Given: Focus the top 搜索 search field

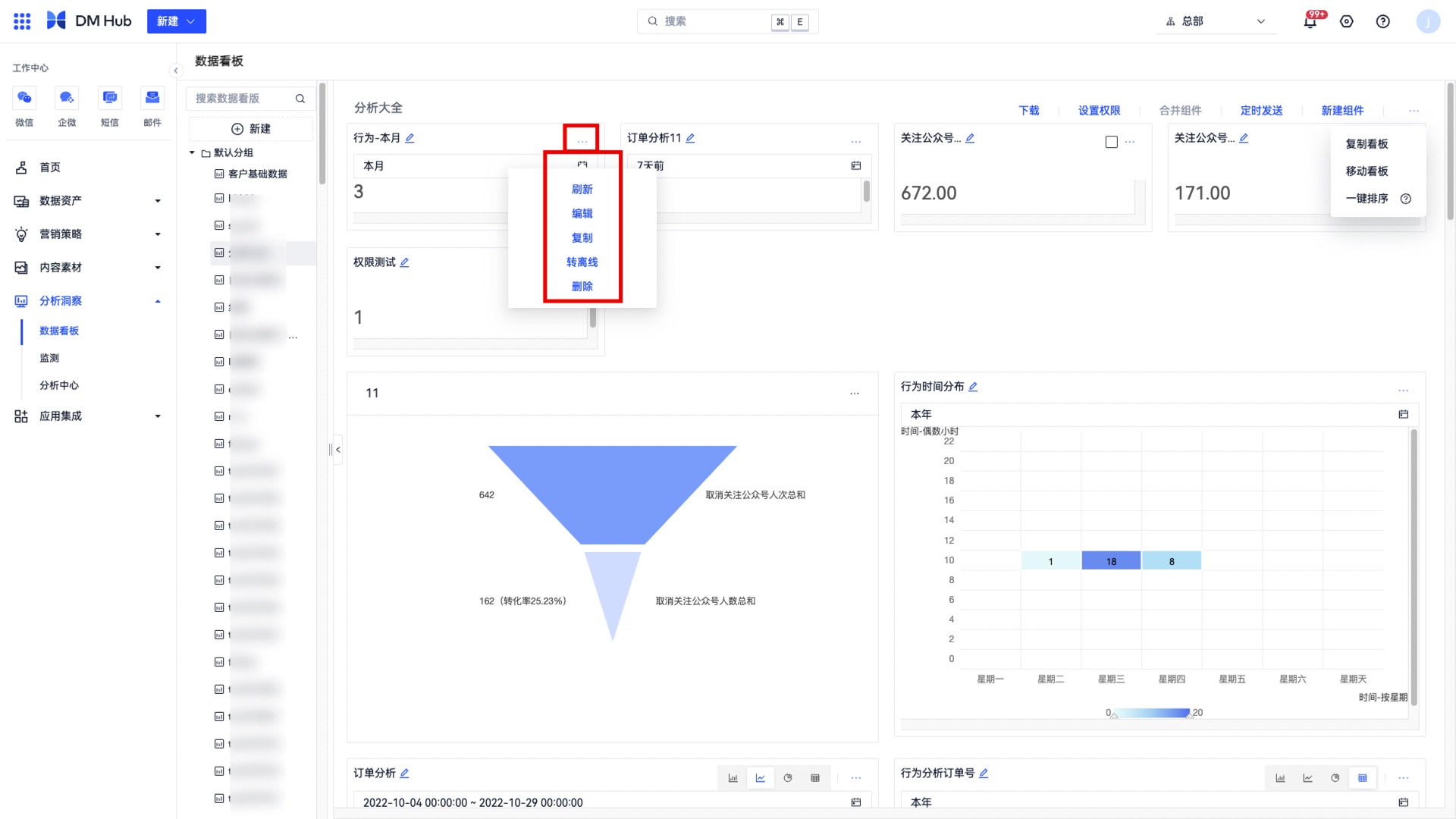Looking at the screenshot, I should [x=727, y=21].
